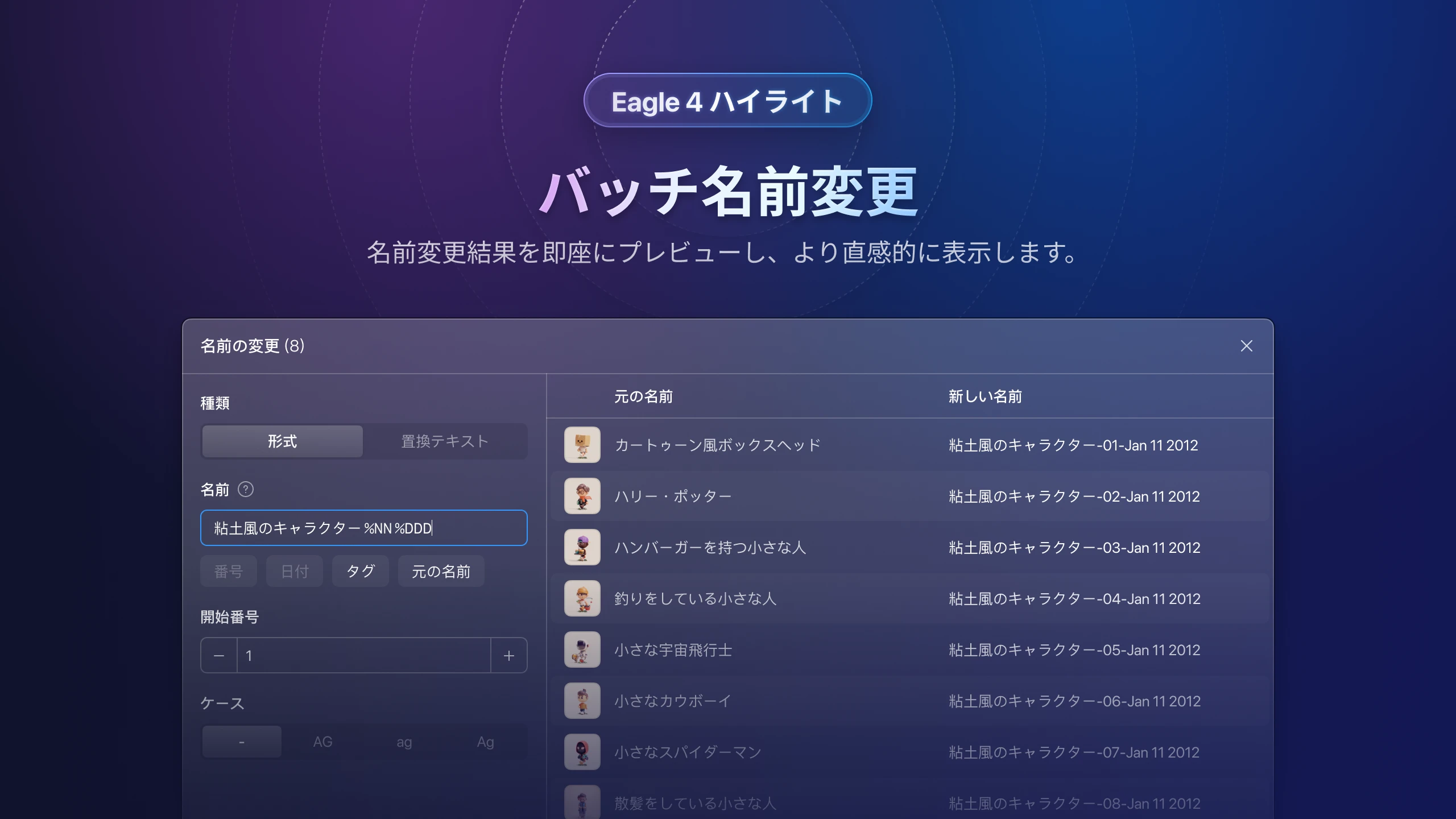The width and height of the screenshot is (1456, 819).
Task: Select original name 釣りをしている小さな人
Action: pyautogui.click(x=695, y=598)
